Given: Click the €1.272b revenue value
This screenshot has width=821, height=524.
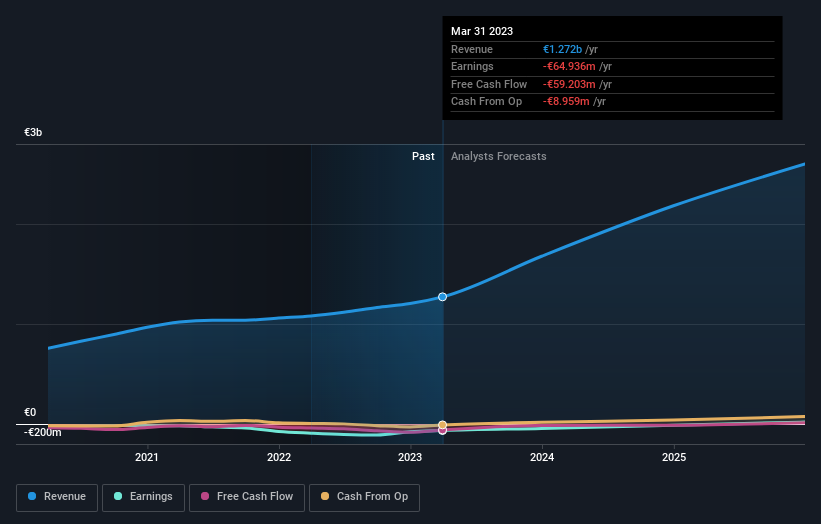Looking at the screenshot, I should click(x=562, y=49).
